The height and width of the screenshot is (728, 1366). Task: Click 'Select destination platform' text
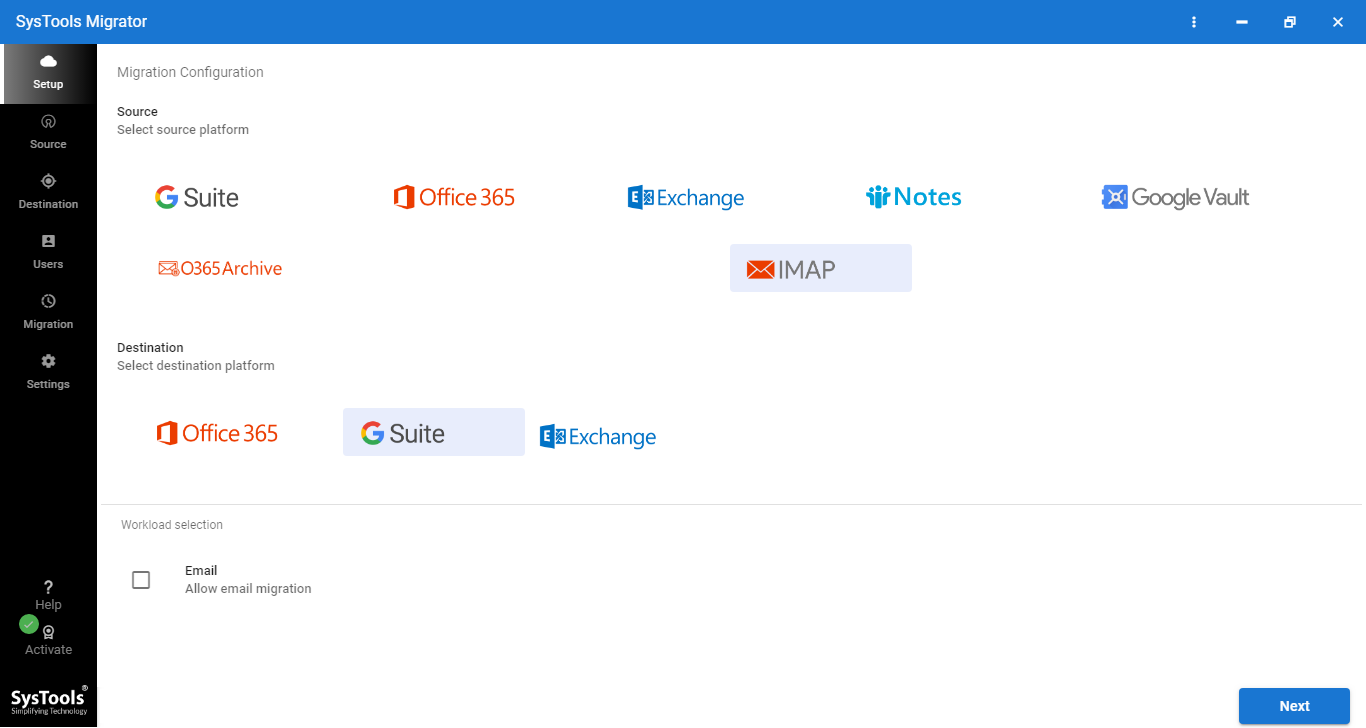[196, 366]
